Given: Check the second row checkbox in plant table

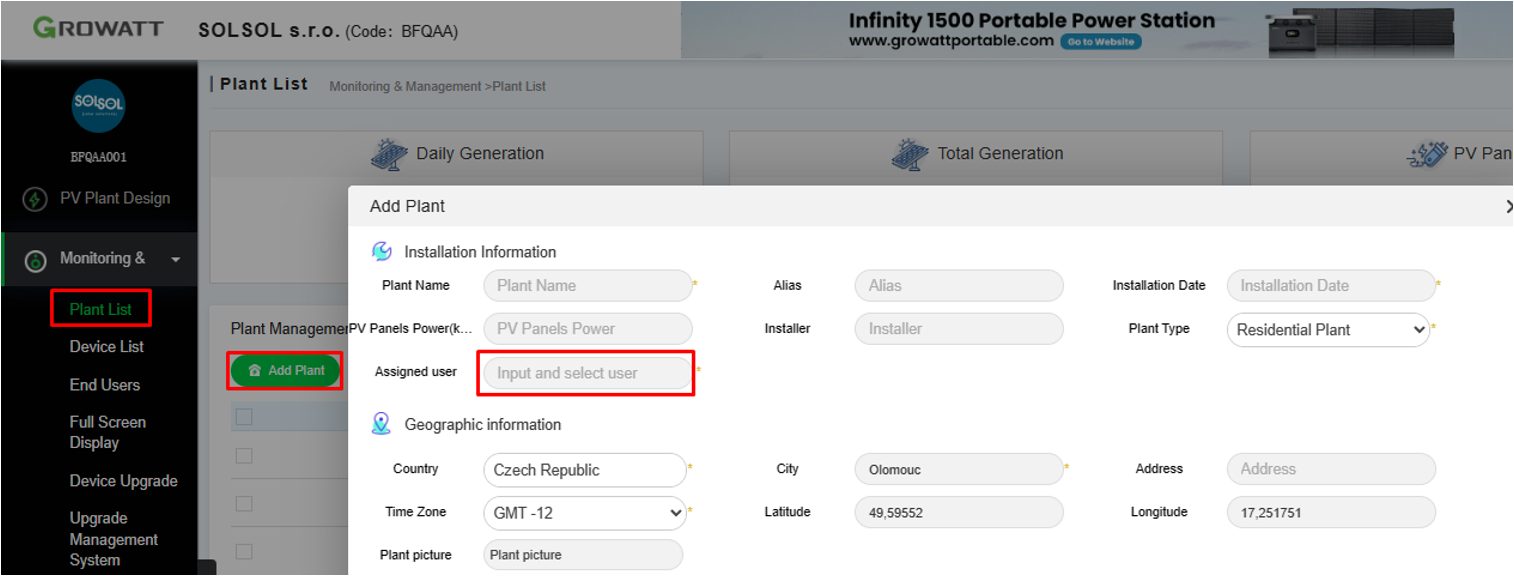Looking at the screenshot, I should (x=244, y=503).
